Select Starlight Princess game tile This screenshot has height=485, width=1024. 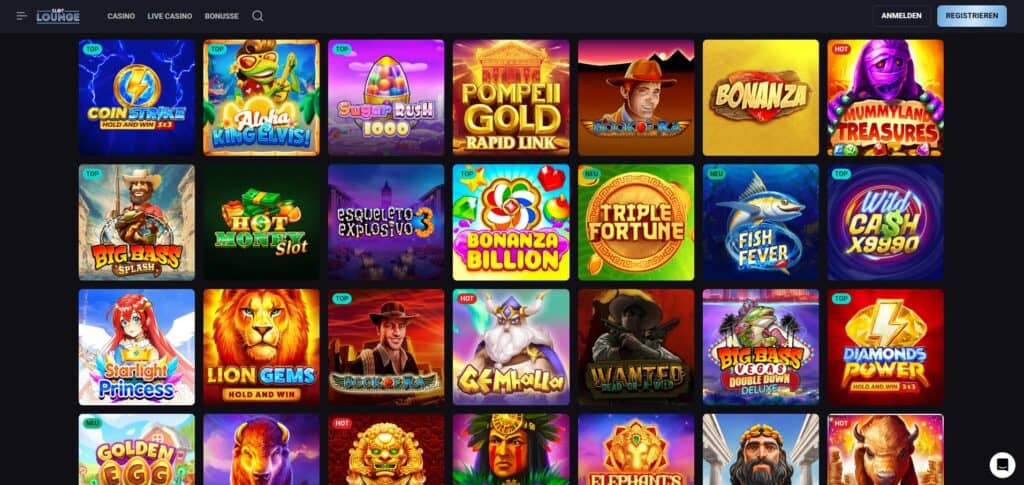coord(136,347)
